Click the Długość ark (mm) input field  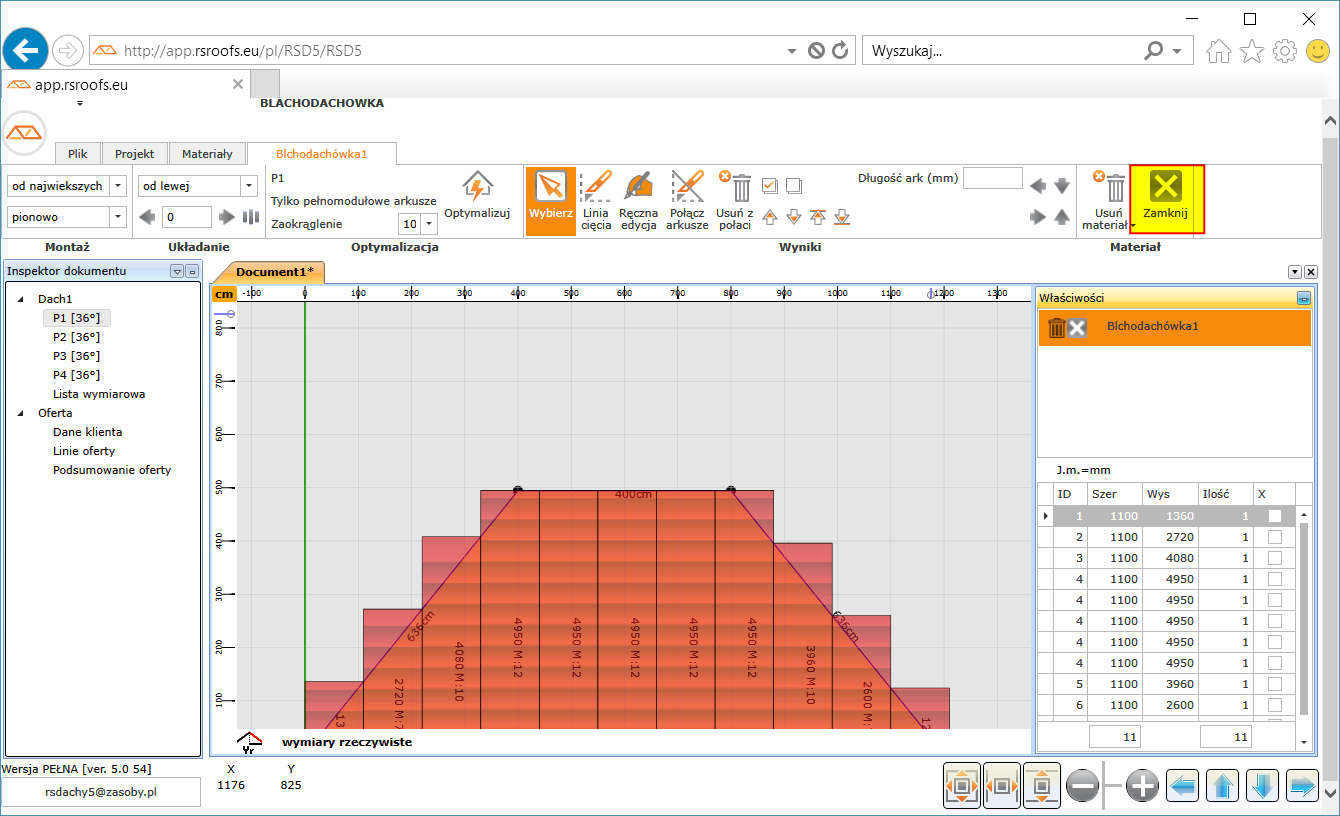992,179
